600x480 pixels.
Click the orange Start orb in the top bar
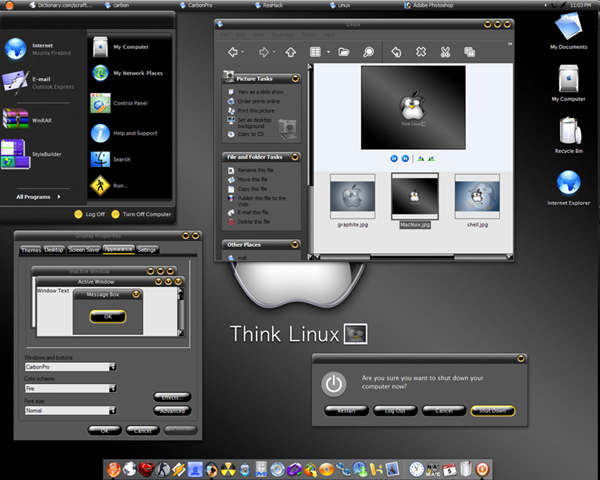(9, 5)
